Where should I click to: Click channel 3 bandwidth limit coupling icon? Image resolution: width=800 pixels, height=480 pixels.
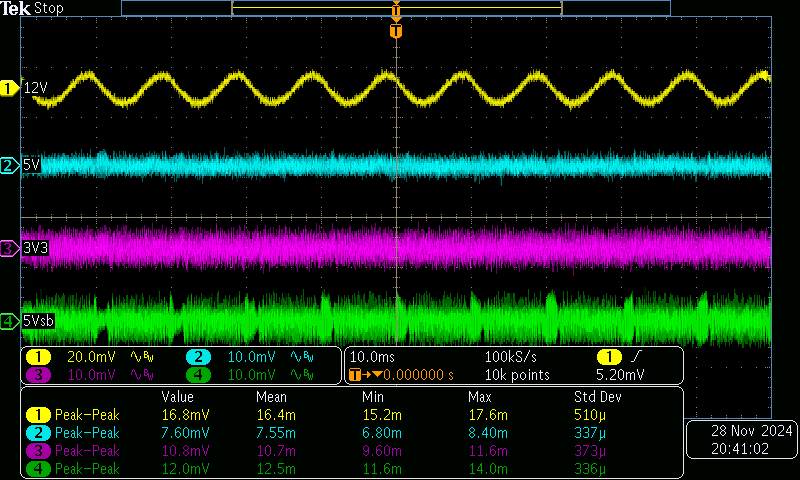click(142, 375)
